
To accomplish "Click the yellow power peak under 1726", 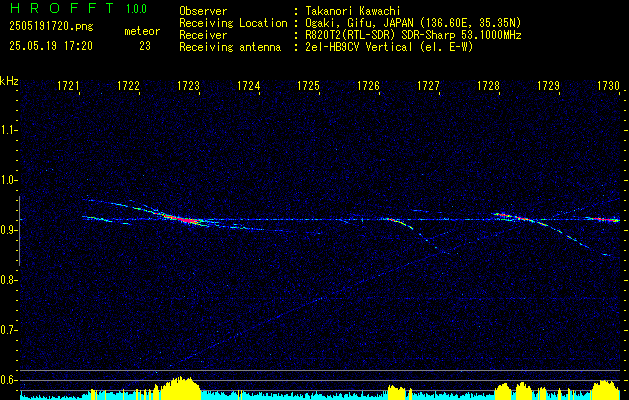I will (397, 391).
